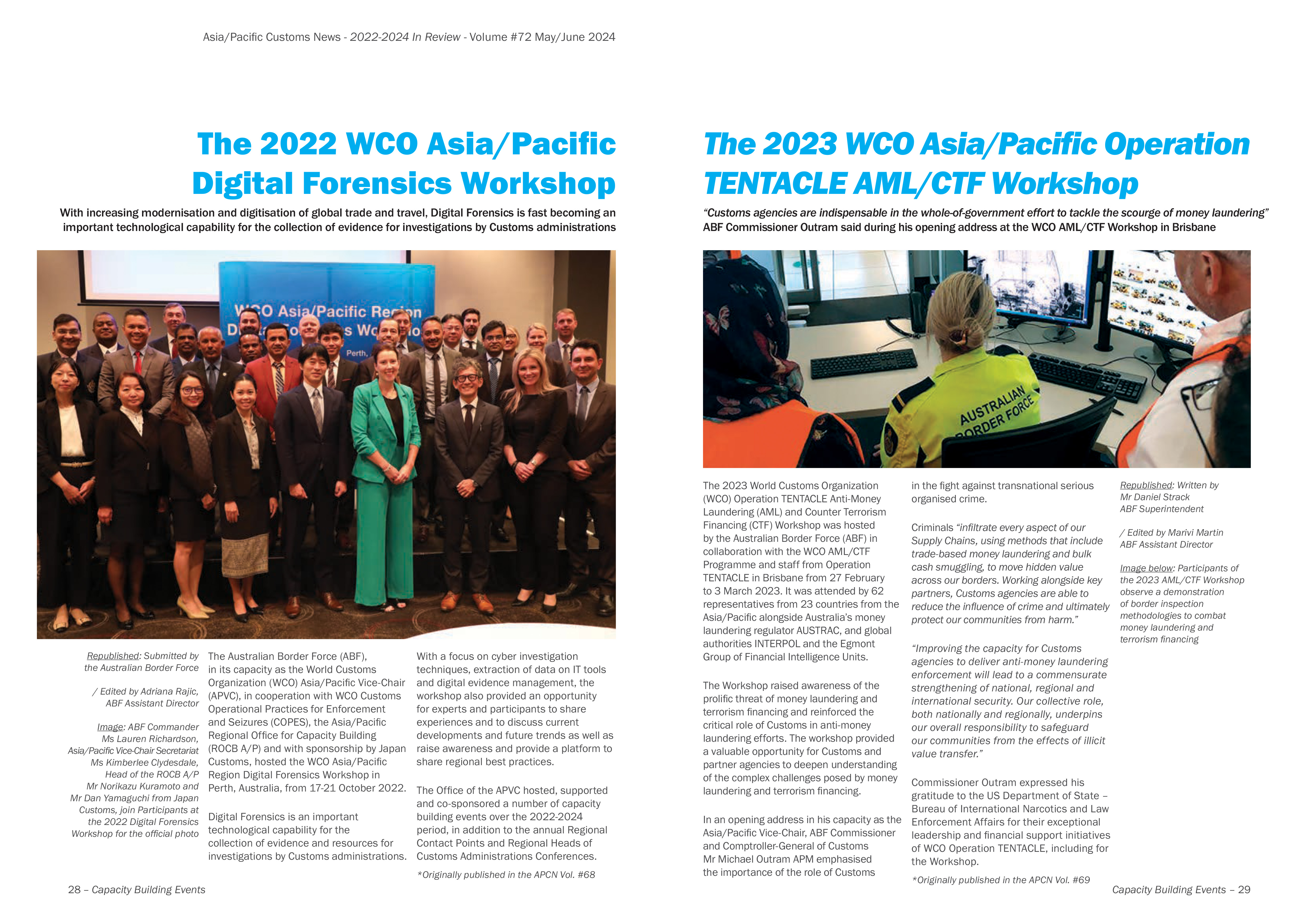Click line "Customs Administrations Conferences."

507,856
